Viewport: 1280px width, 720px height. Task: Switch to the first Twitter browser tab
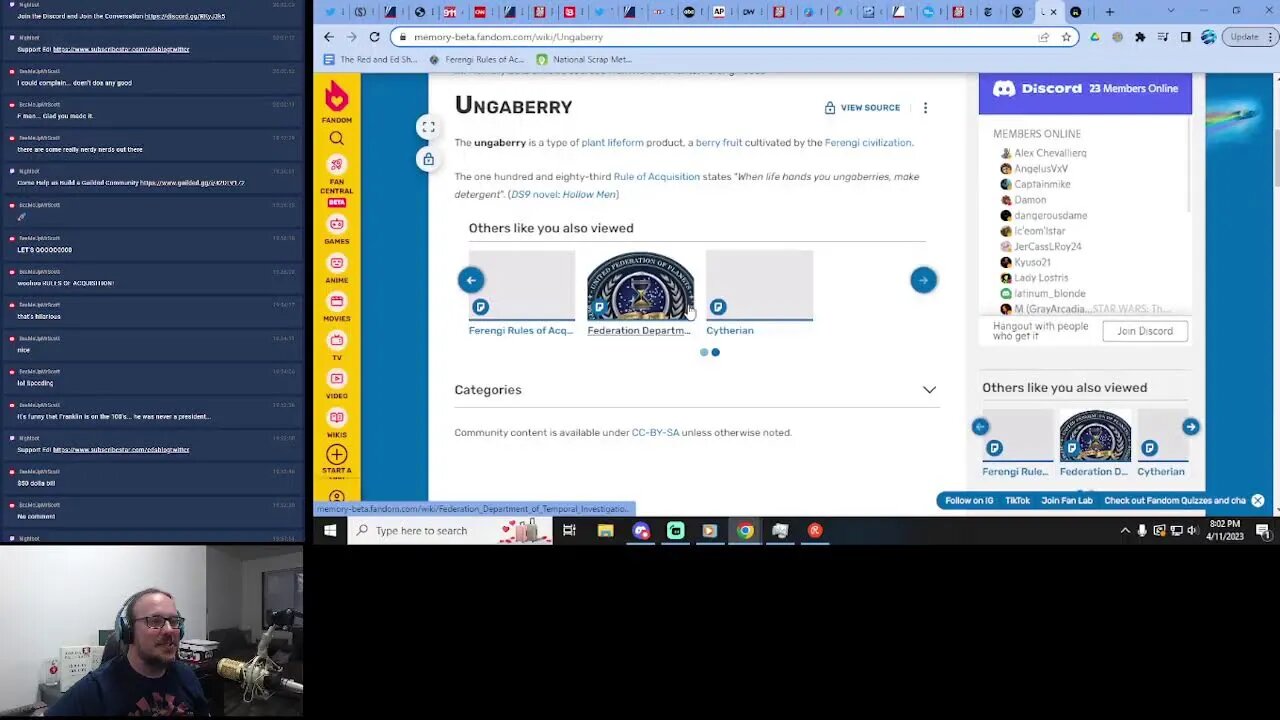330,12
